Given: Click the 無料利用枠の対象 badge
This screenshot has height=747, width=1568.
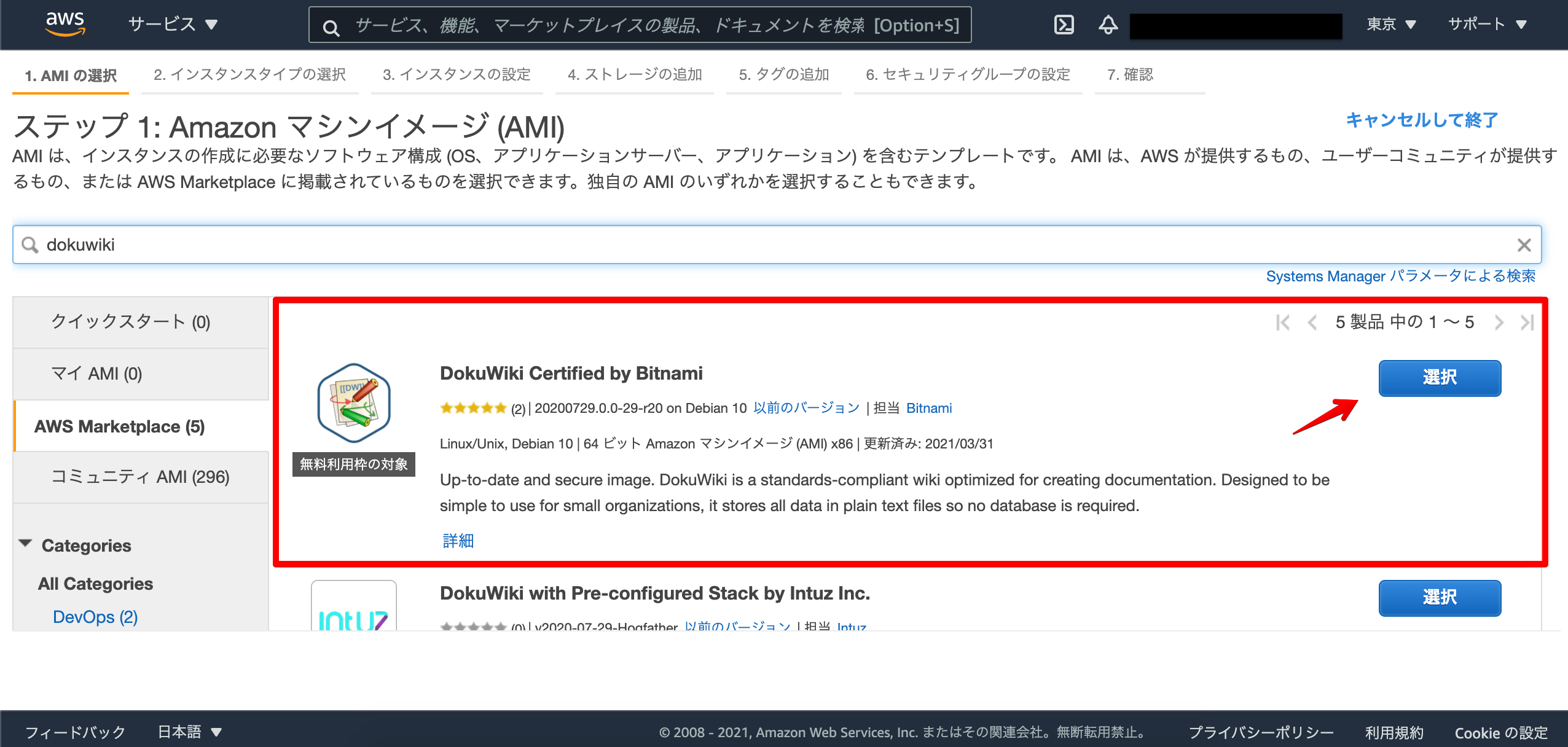Looking at the screenshot, I should pos(354,464).
